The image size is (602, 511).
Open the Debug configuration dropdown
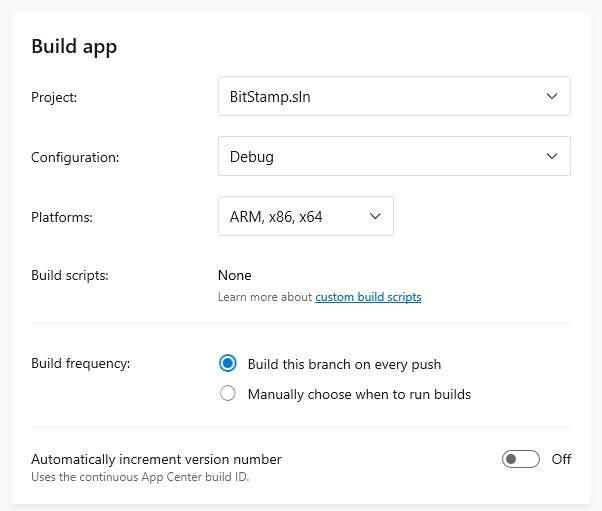click(x=394, y=156)
